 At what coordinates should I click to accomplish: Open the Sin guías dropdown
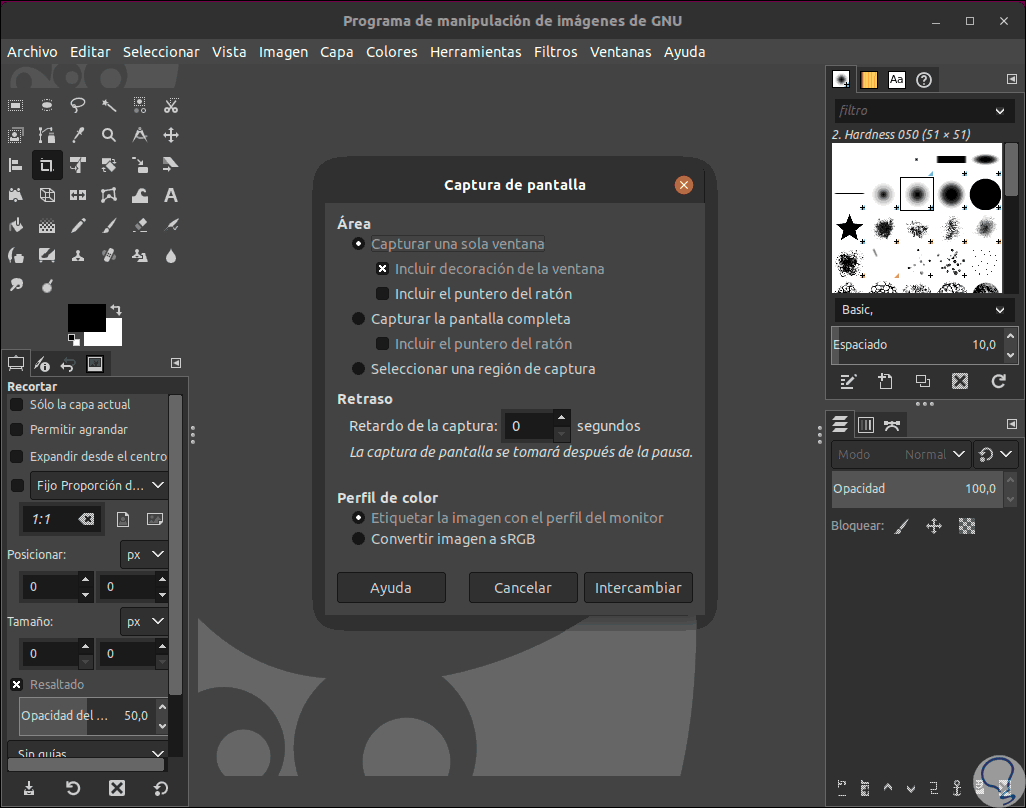(x=87, y=752)
